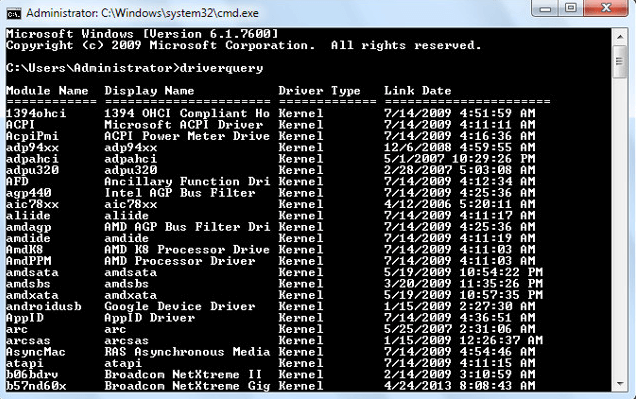Click link date '1/15/2009 12:26:37 AM'

pyautogui.click(x=463, y=340)
